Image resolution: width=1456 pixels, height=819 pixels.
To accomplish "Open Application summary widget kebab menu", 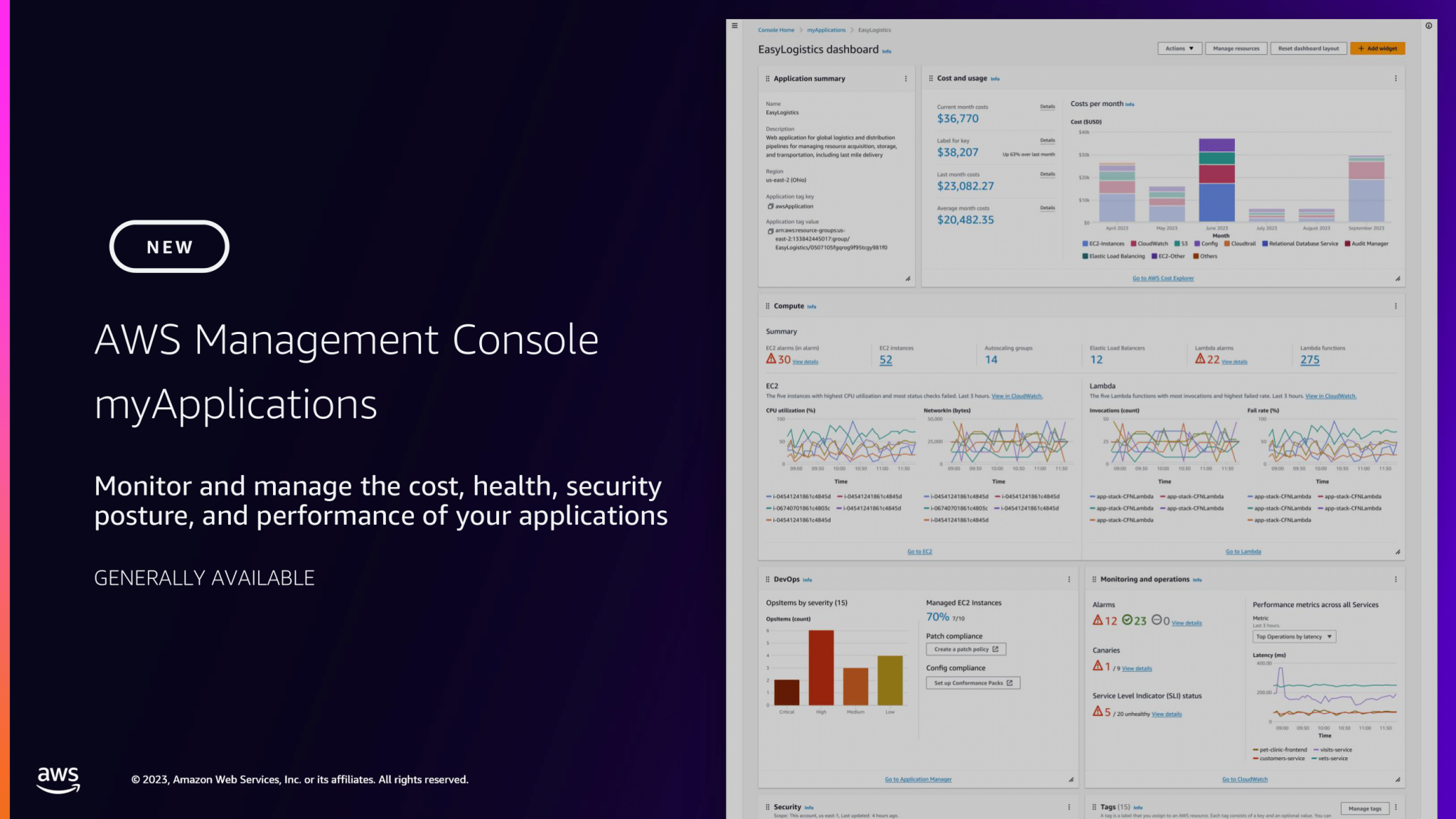I will pos(905,79).
